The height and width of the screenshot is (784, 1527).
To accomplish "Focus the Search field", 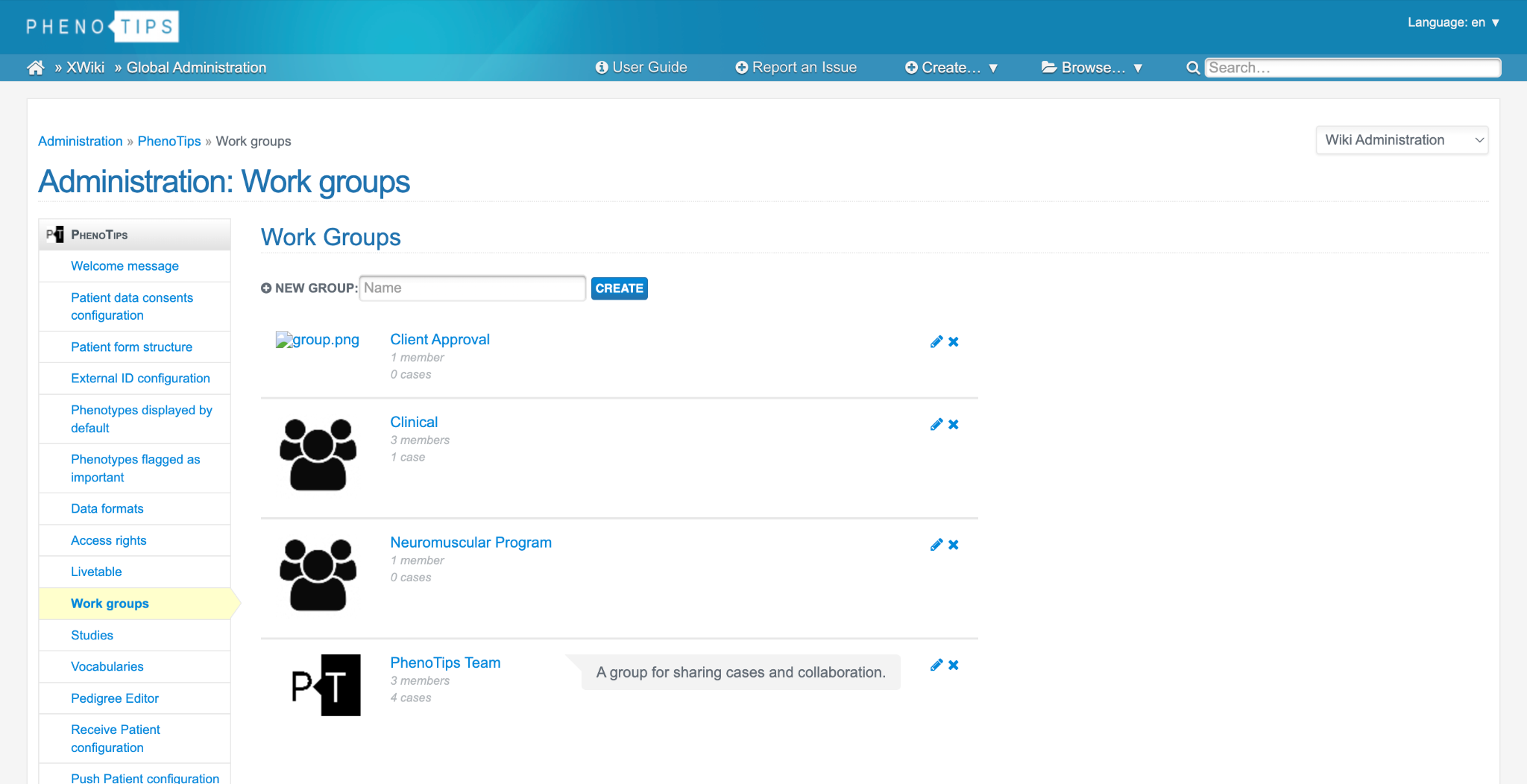I will (x=1353, y=68).
